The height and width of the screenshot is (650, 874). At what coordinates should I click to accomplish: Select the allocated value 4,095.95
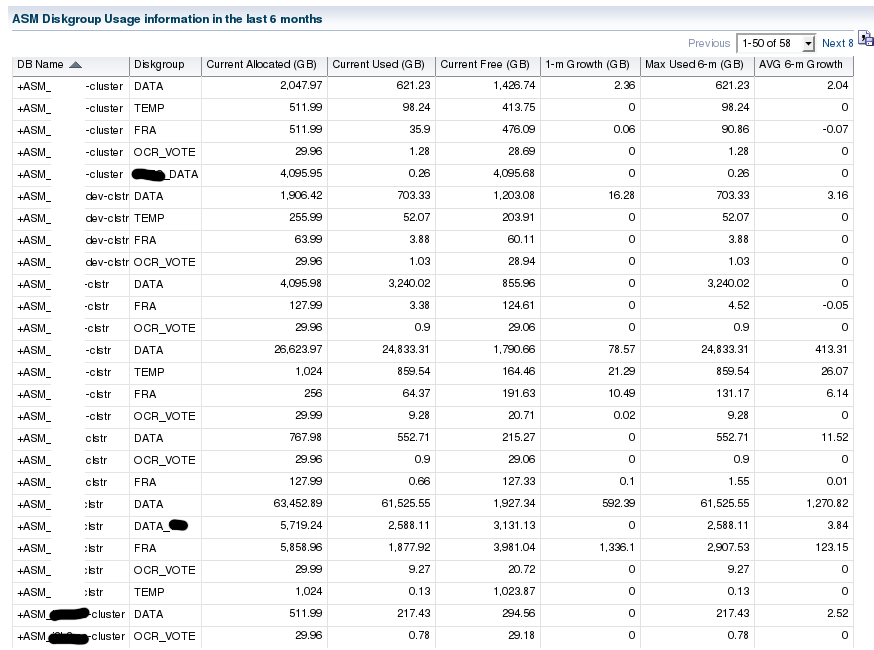point(301,173)
